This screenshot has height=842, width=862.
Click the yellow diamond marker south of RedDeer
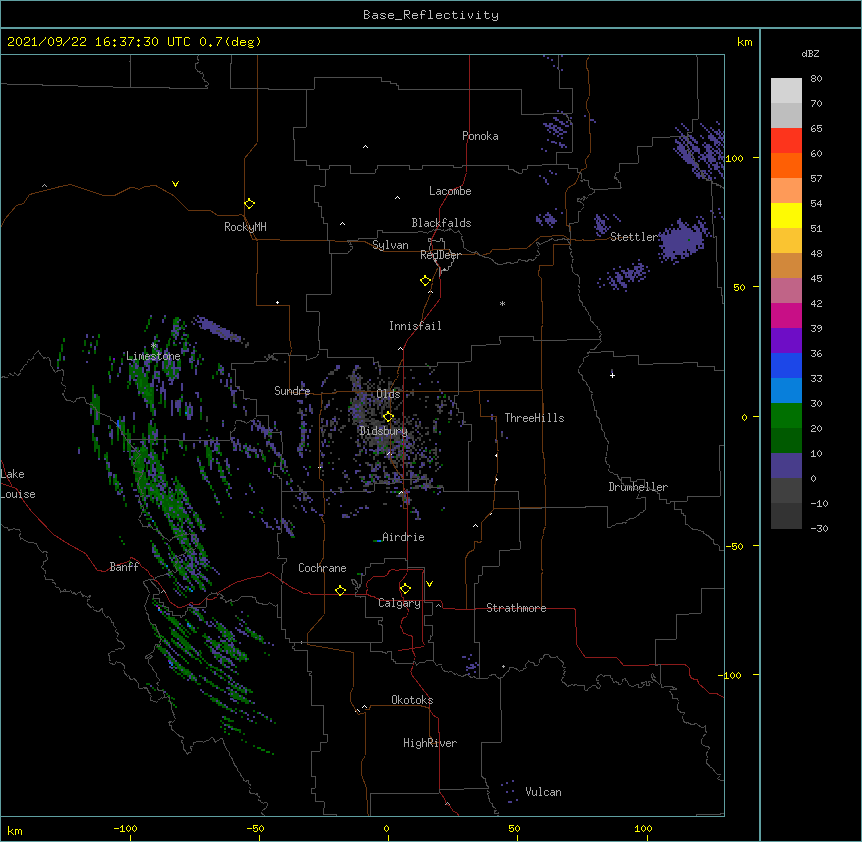coord(425,281)
